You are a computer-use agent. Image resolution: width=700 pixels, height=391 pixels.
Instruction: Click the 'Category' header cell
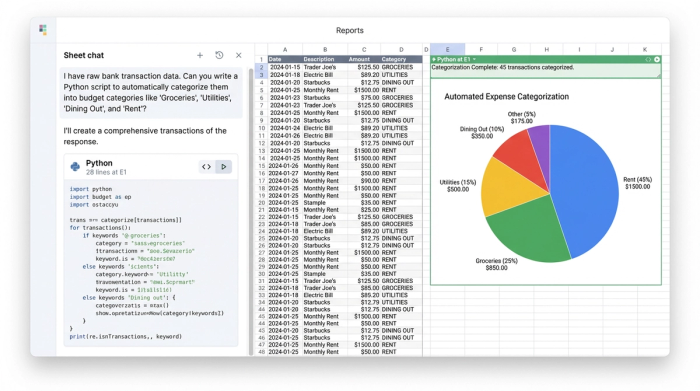click(x=401, y=59)
